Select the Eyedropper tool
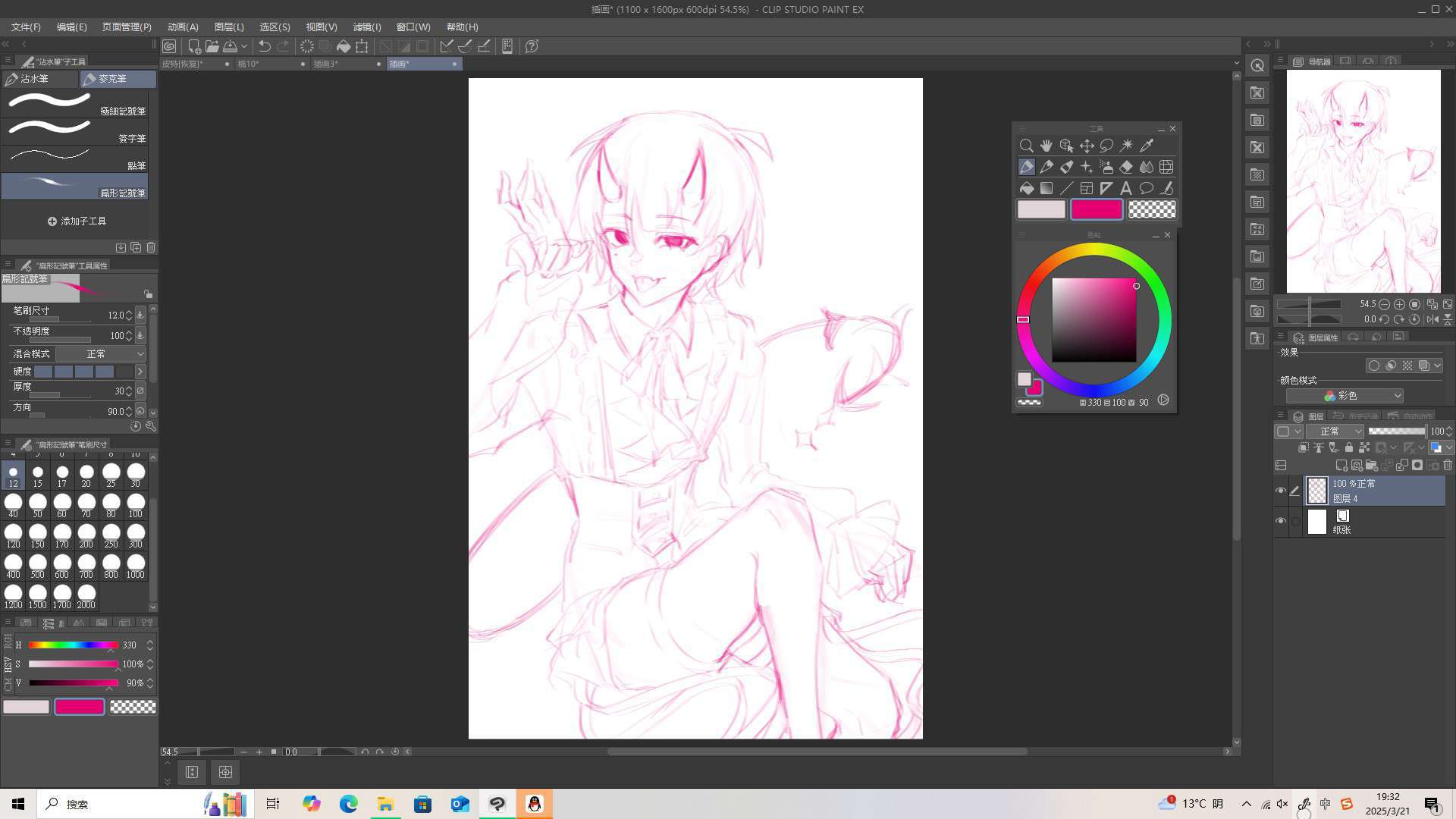 point(1147,146)
